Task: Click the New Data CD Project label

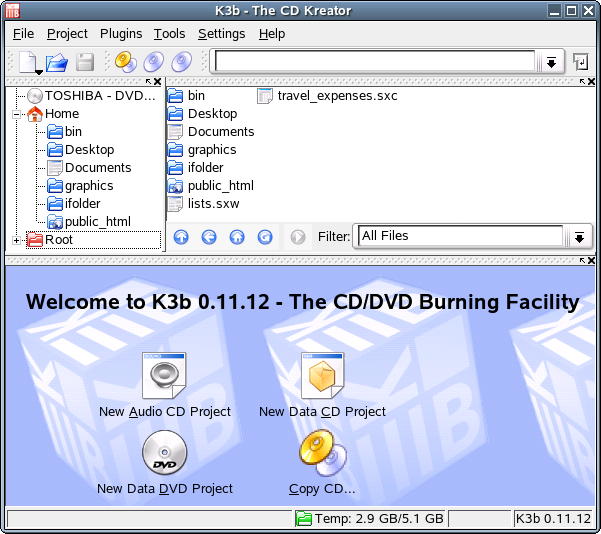Action: (322, 412)
